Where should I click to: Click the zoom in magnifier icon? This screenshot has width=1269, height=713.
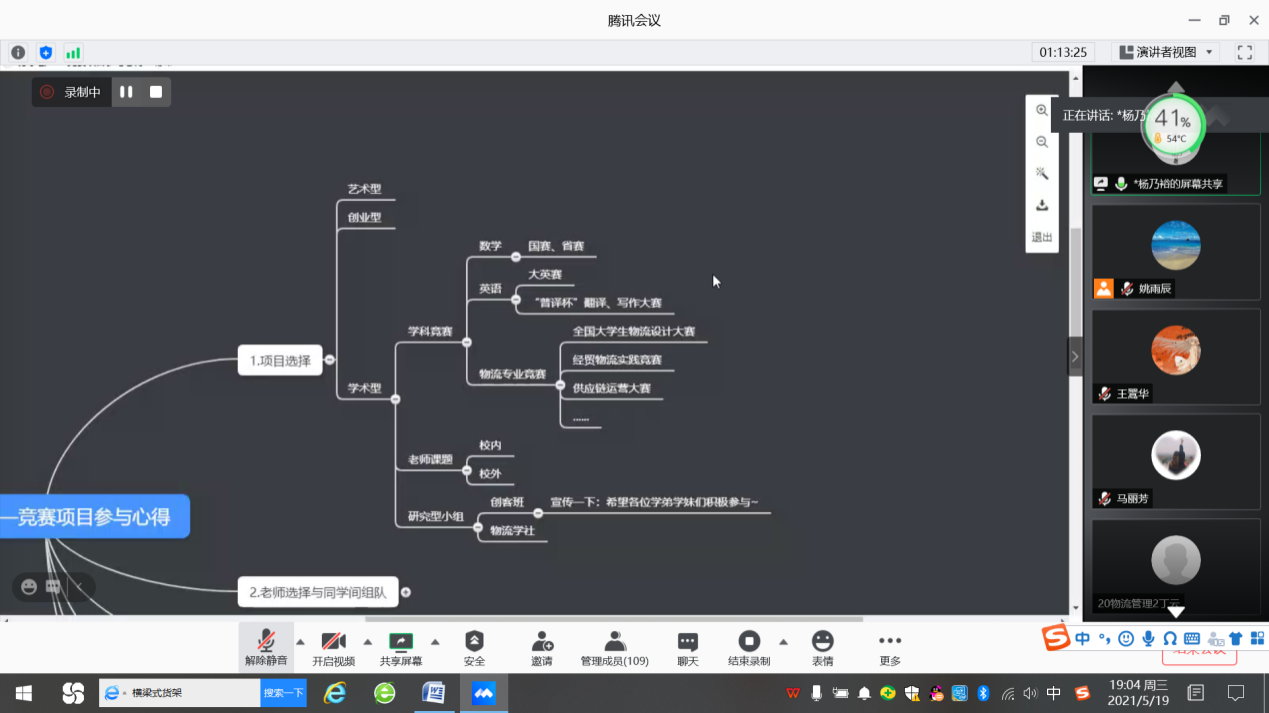point(1042,111)
